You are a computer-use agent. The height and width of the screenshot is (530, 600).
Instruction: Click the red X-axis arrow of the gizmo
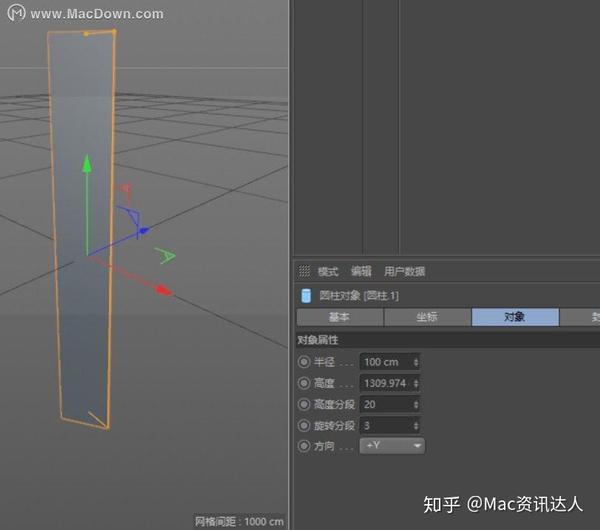click(x=163, y=291)
